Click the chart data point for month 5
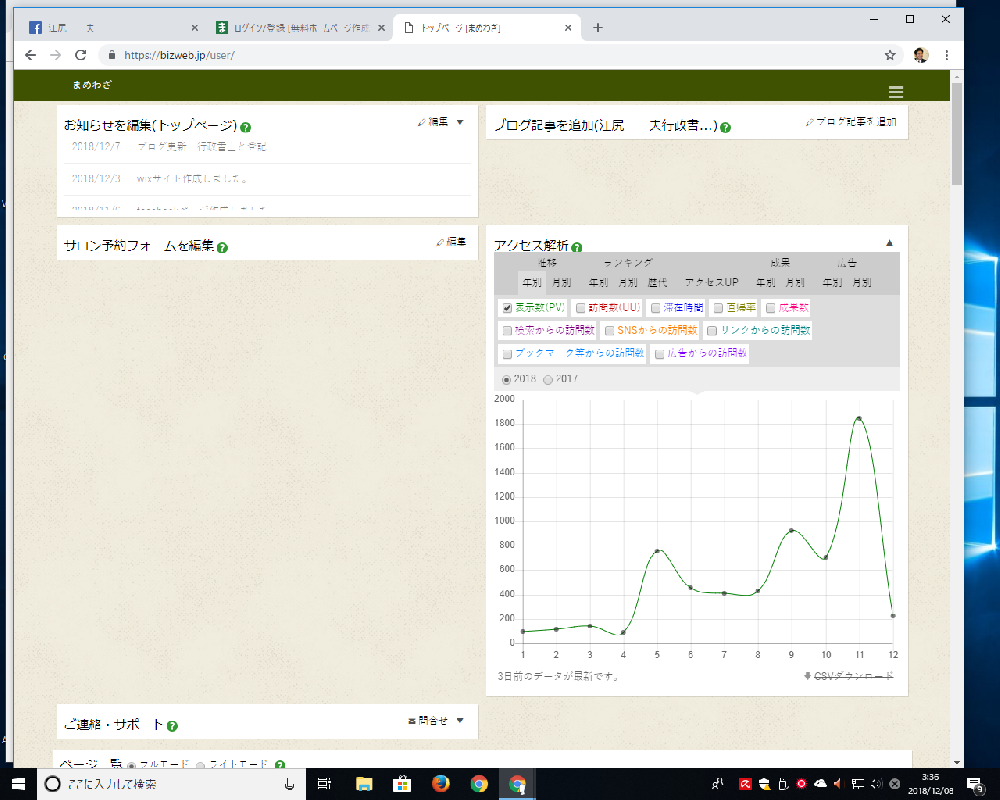Image resolution: width=1000 pixels, height=800 pixels. (x=657, y=551)
